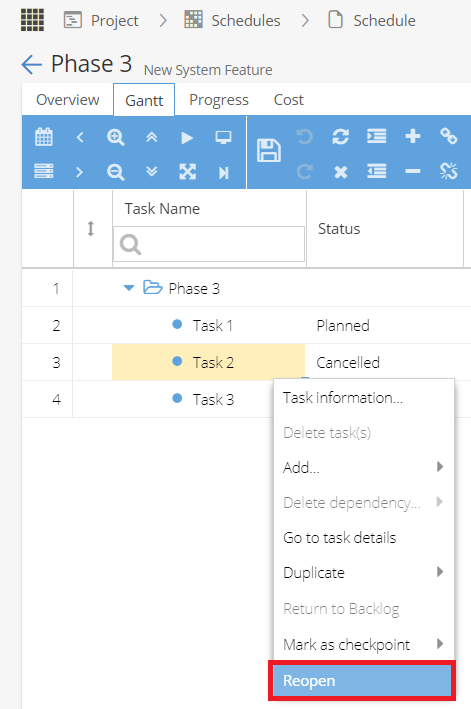The width and height of the screenshot is (471, 709).
Task: Zoom in on the Gantt chart
Action: click(116, 137)
